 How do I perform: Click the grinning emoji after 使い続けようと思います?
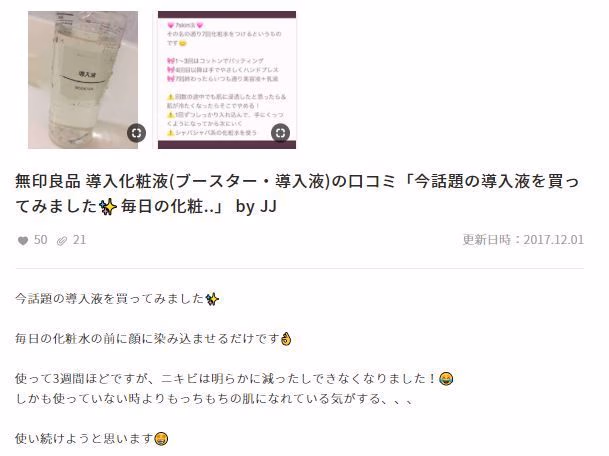point(161,439)
